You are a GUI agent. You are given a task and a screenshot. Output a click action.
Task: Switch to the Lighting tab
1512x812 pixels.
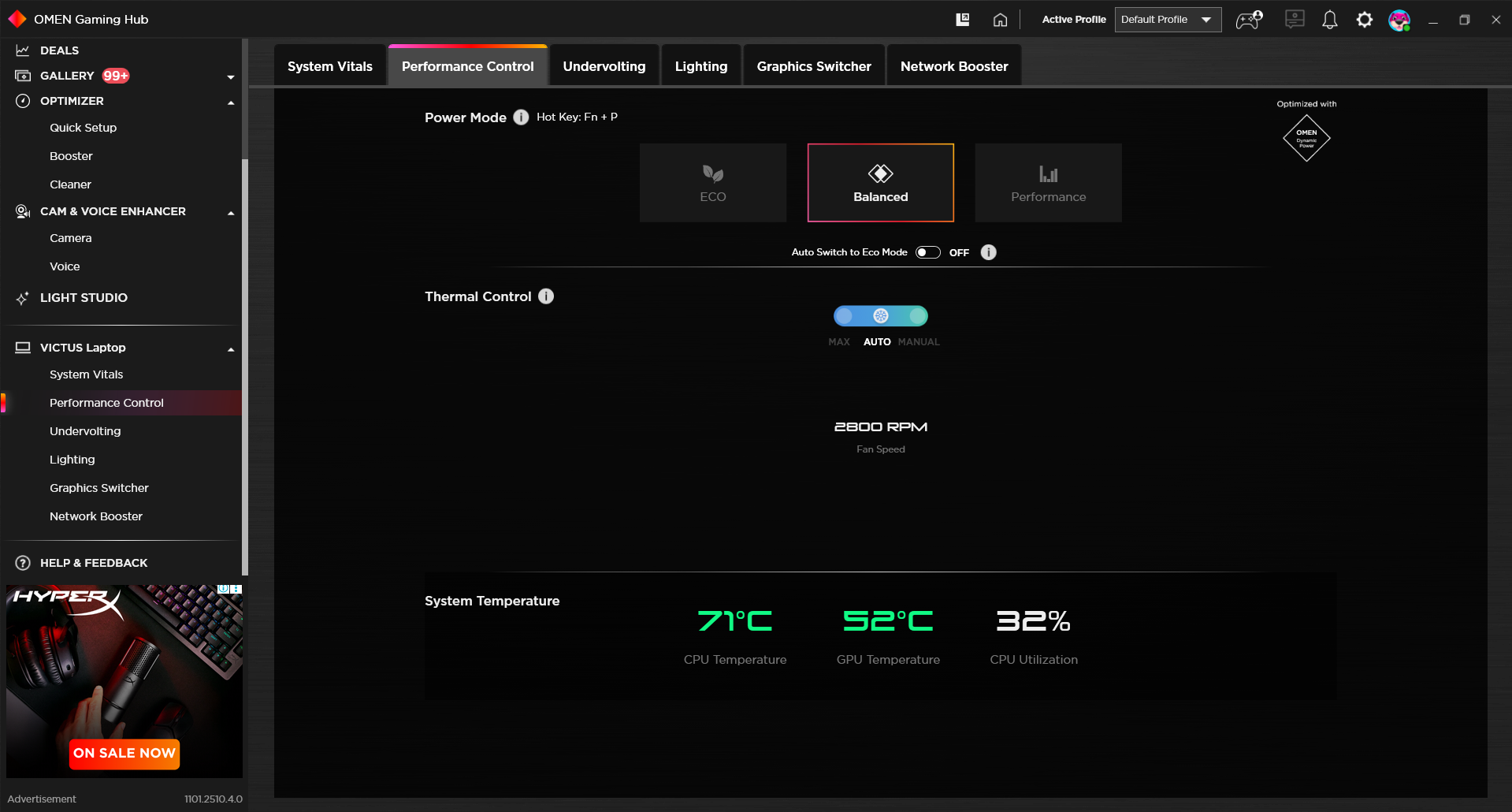pyautogui.click(x=701, y=66)
